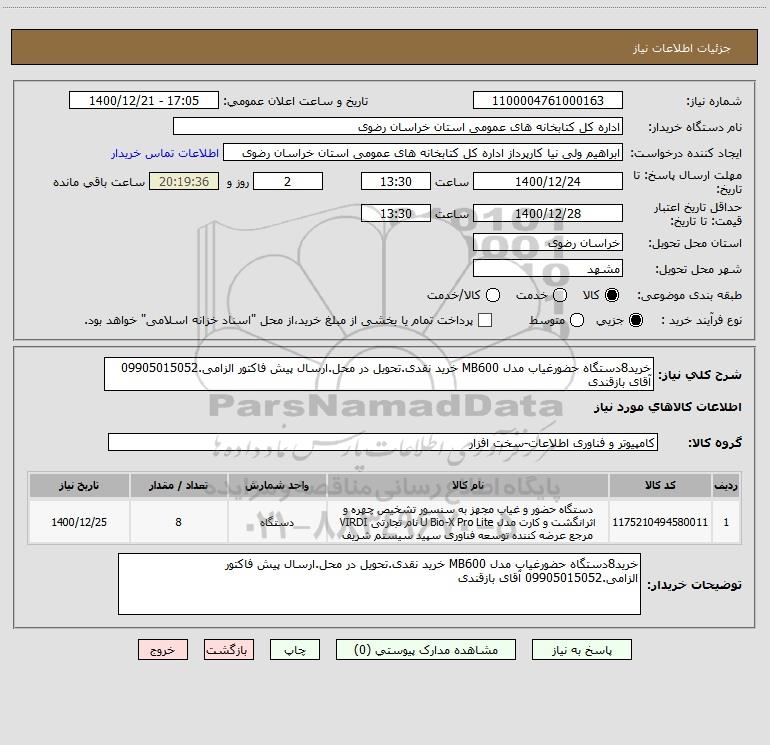Click the remaining time field 20:19:36
770x745 pixels.
coord(184,181)
